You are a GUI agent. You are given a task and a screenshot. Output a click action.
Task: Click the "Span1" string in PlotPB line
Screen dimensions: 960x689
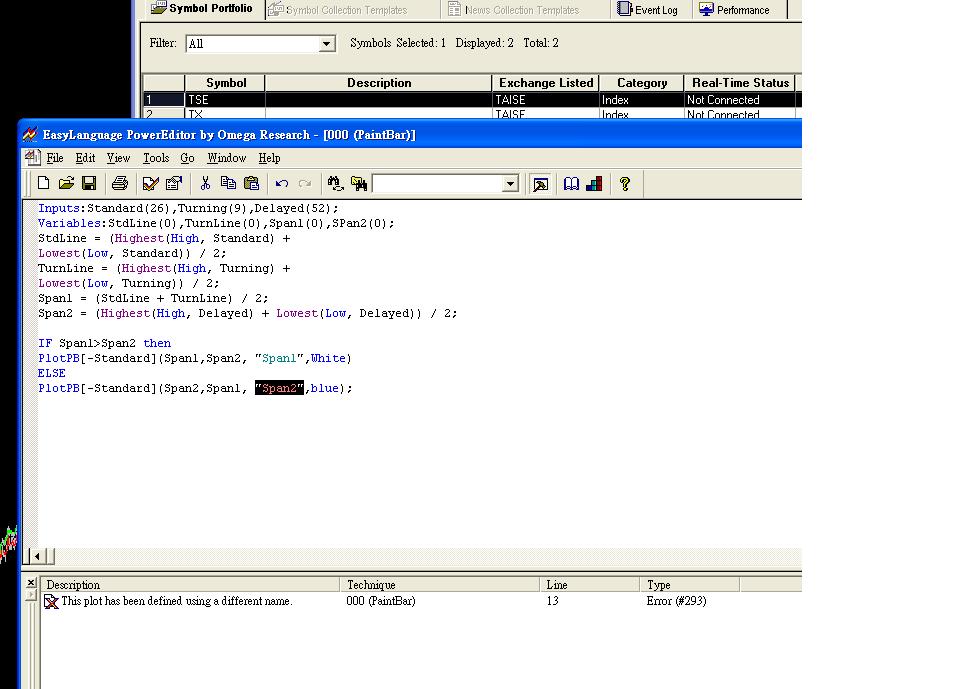point(279,358)
